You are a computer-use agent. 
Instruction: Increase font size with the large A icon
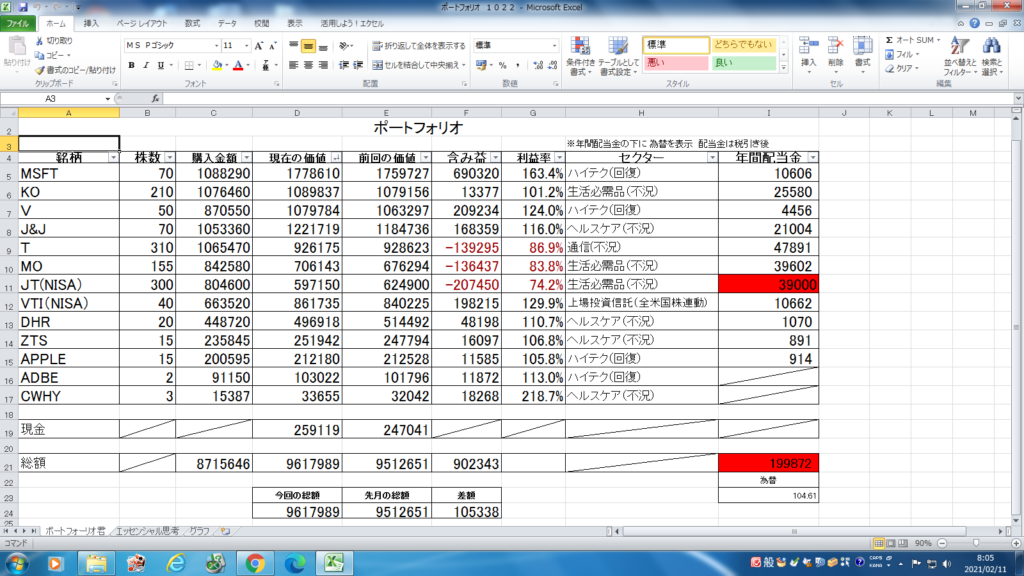pos(259,46)
